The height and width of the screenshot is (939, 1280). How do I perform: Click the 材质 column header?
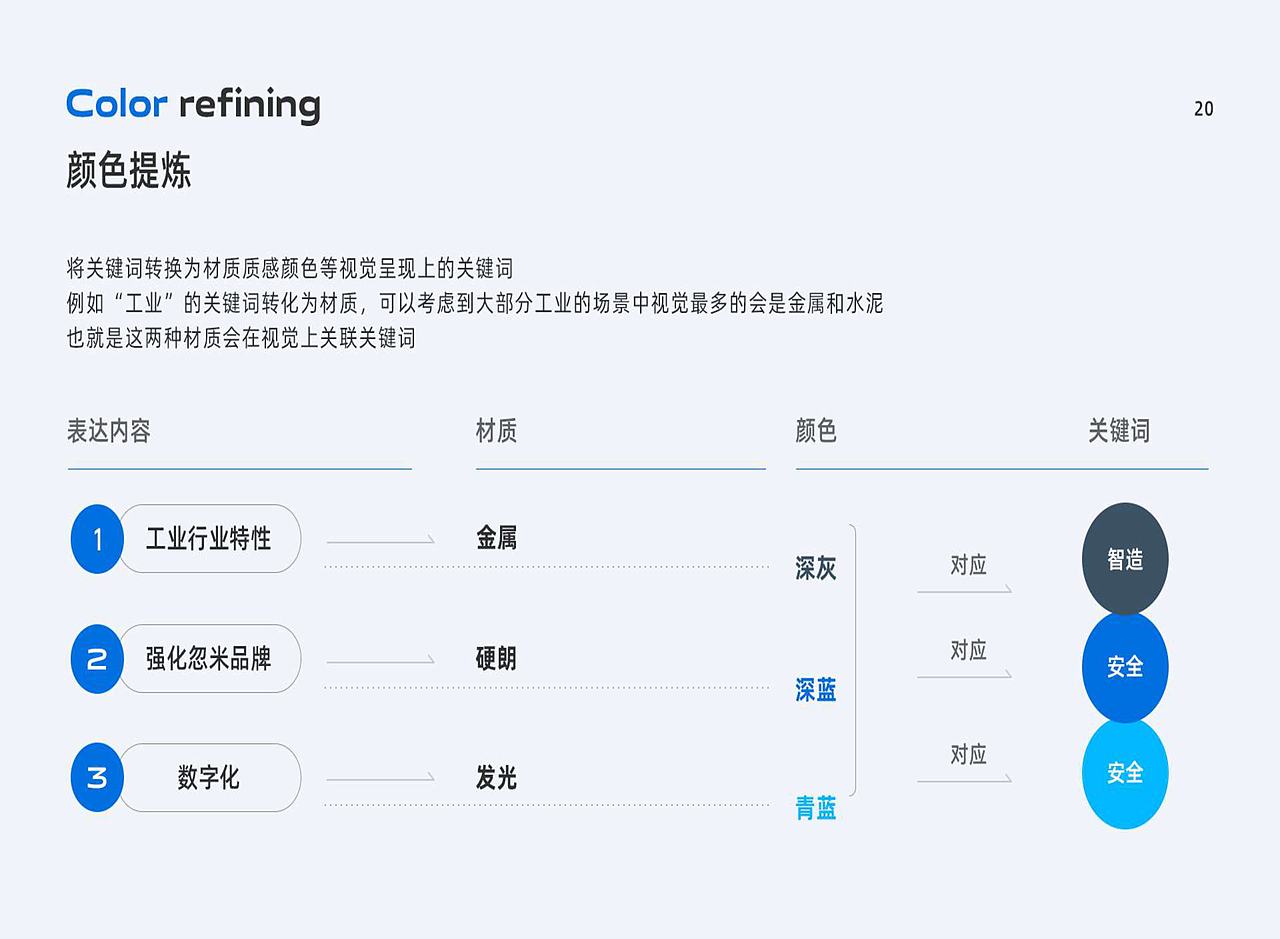point(496,431)
